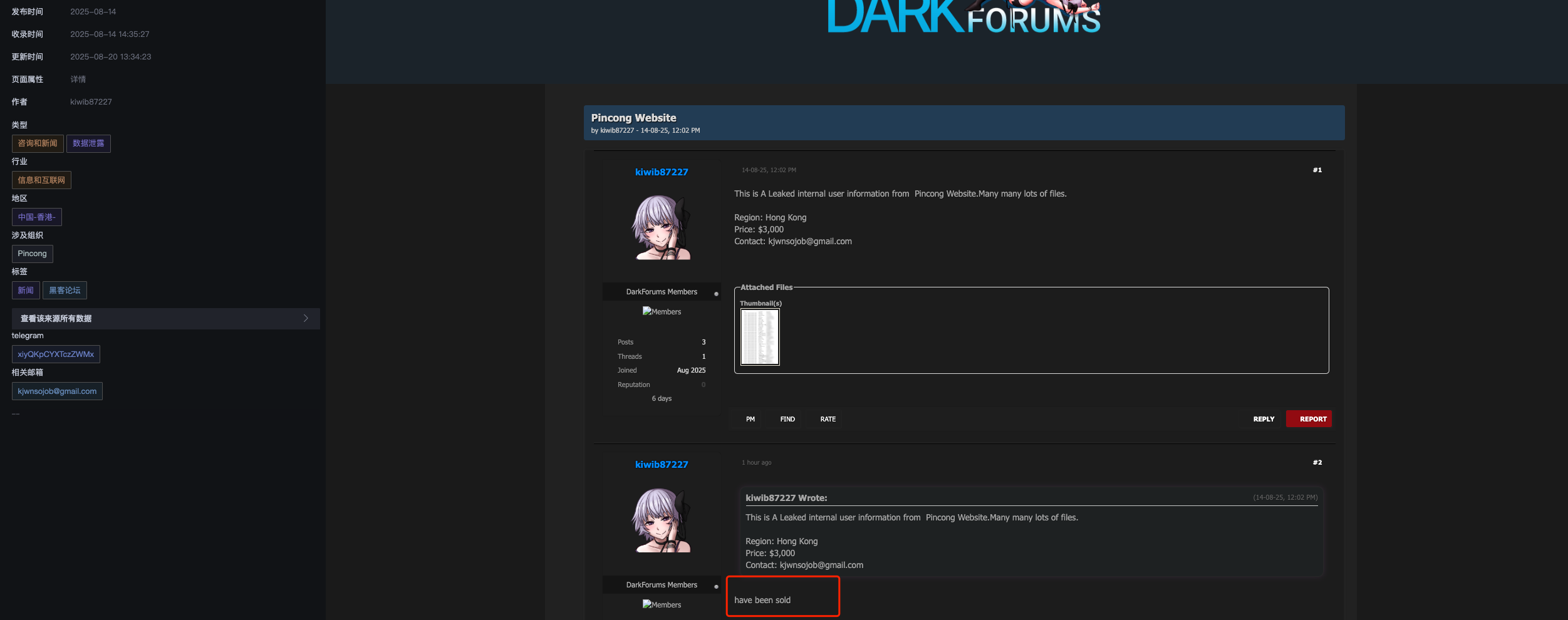Click the Members badge image in post #1
The image size is (1568, 620).
(662, 311)
